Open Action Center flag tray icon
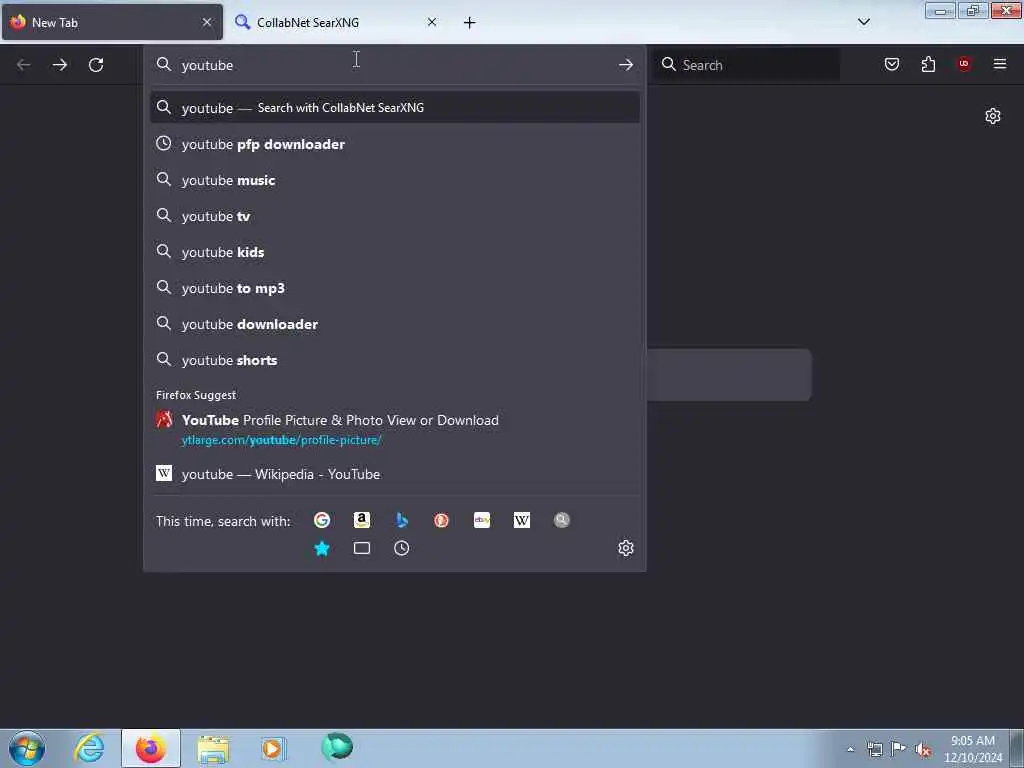Screen dimensions: 1024x768 [x=899, y=749]
